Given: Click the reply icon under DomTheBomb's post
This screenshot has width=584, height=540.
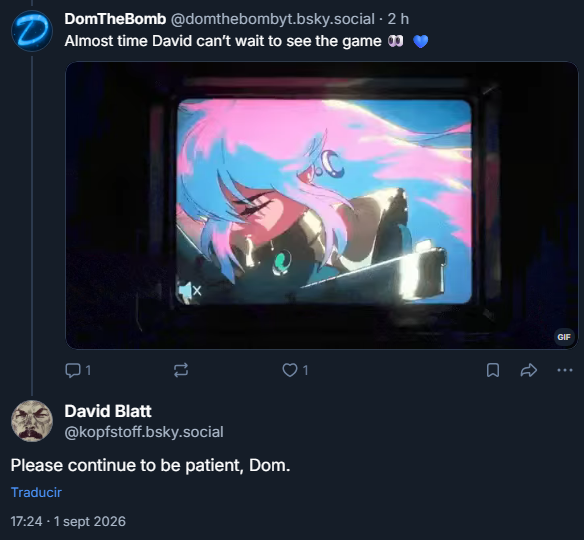Looking at the screenshot, I should (73, 370).
